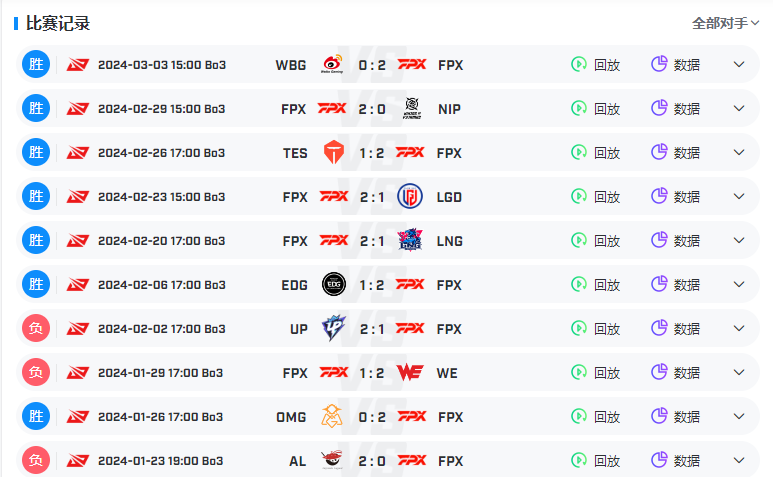This screenshot has height=477, width=773.
Task: Click the LGD team logo icon
Action: point(410,197)
